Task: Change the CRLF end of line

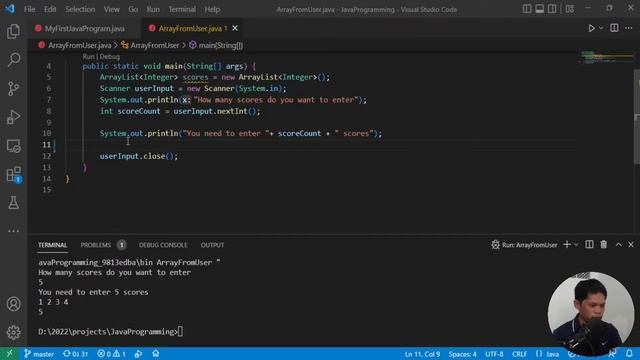Action: [x=519, y=354]
